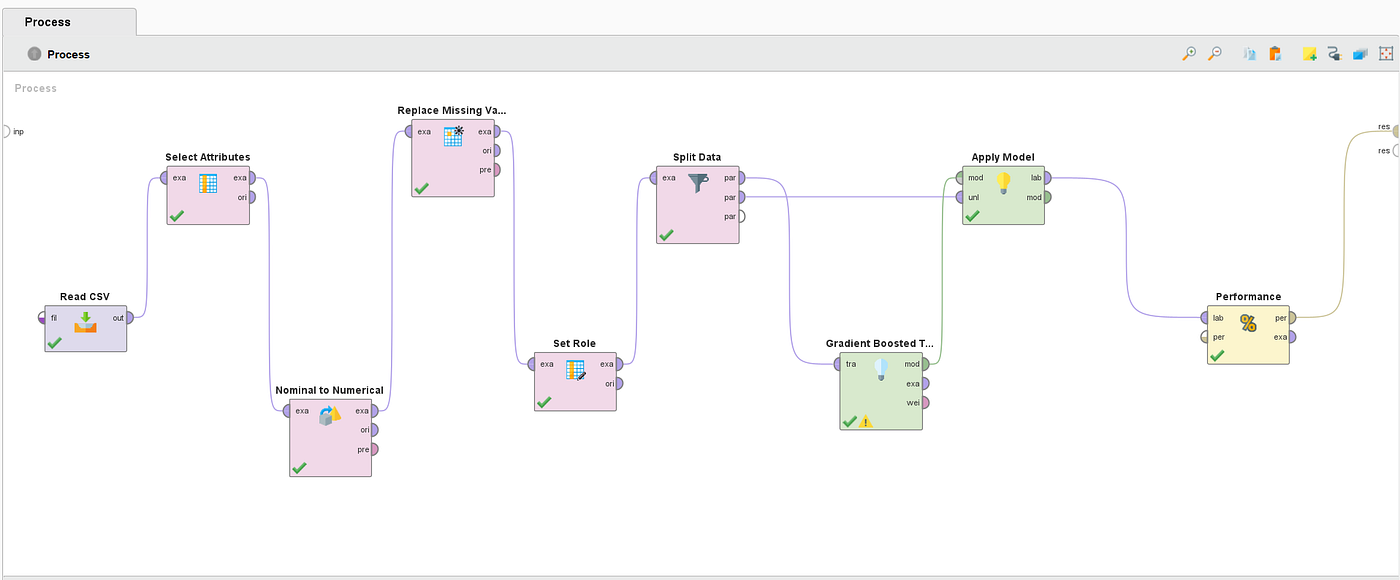Click the 'unl' input port of Apply Model
This screenshot has height=580, width=1400.
[960, 197]
